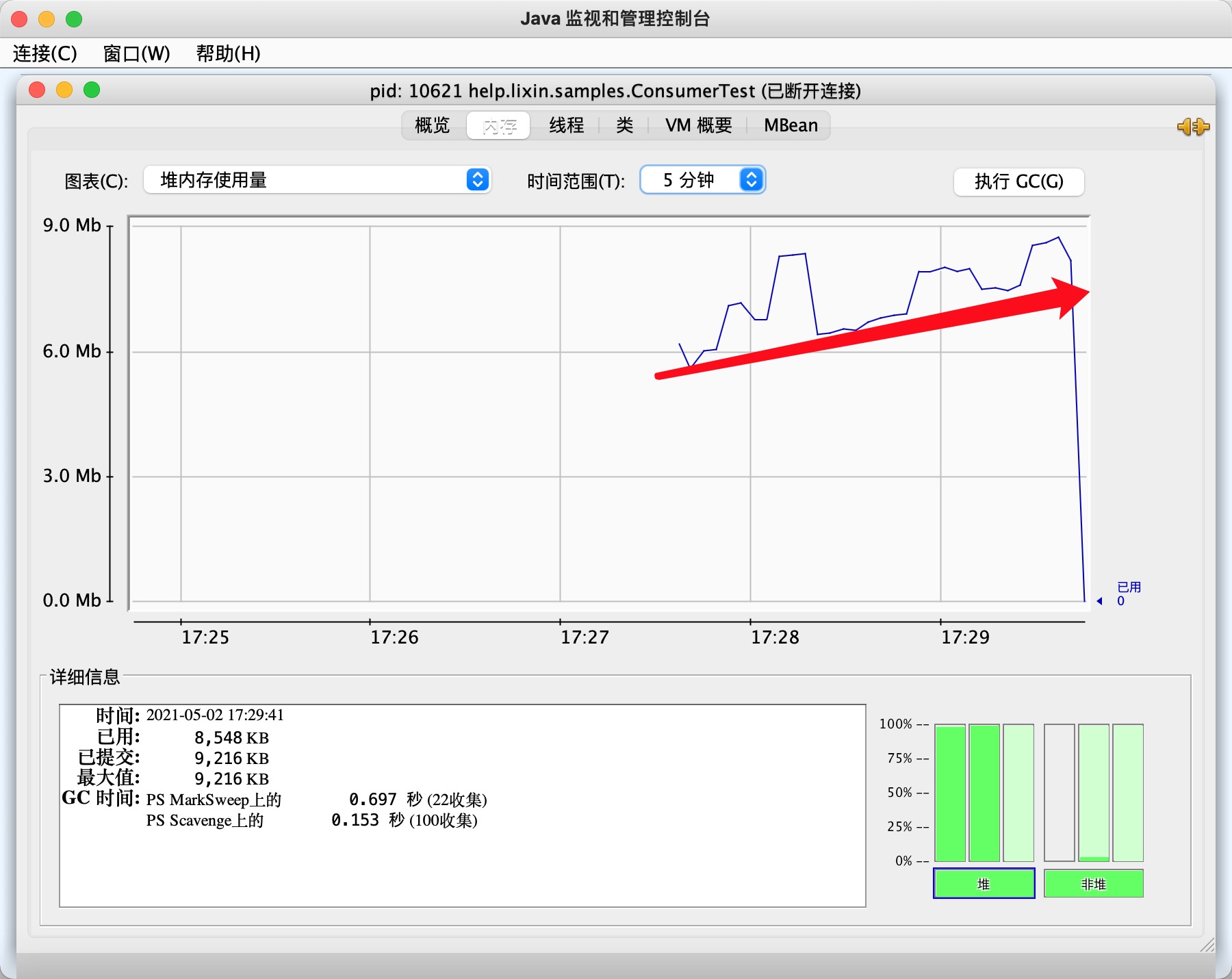Click the 17:28 time axis label
1232x979 pixels.
click(x=775, y=637)
